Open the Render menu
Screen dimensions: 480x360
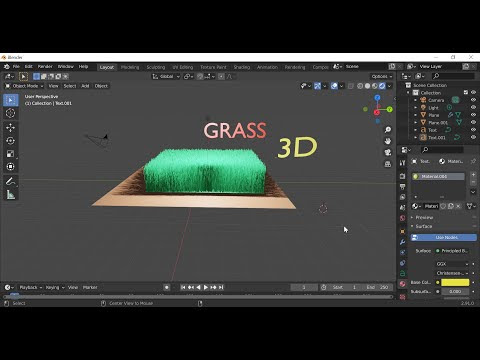[x=45, y=67]
